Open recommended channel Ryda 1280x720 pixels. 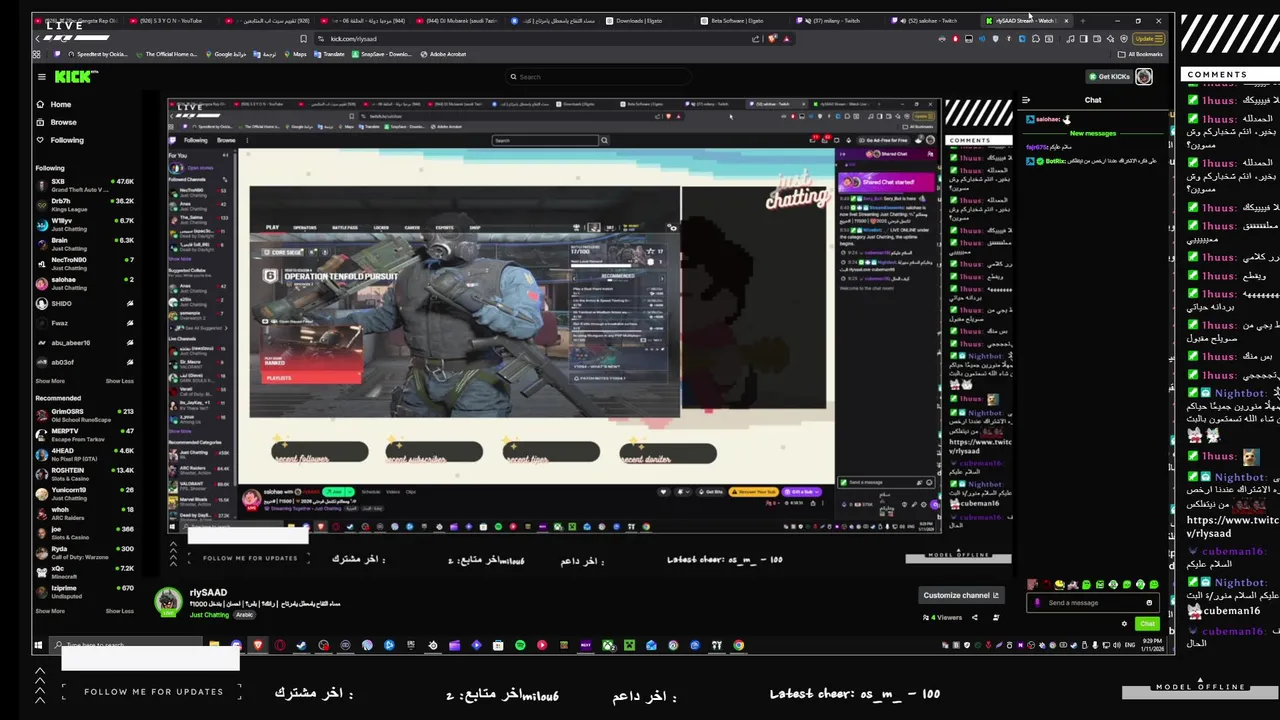[85, 553]
